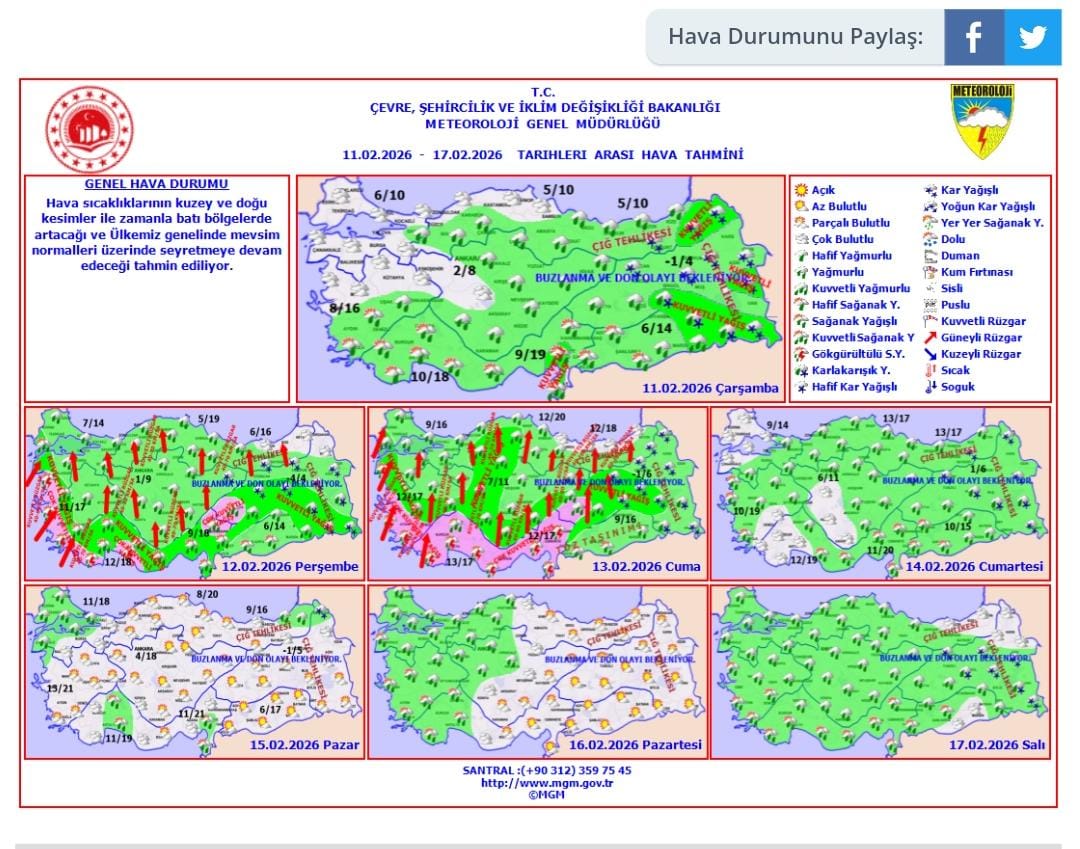Share the forecast on Twitter
The image size is (1080, 849).
[1032, 37]
